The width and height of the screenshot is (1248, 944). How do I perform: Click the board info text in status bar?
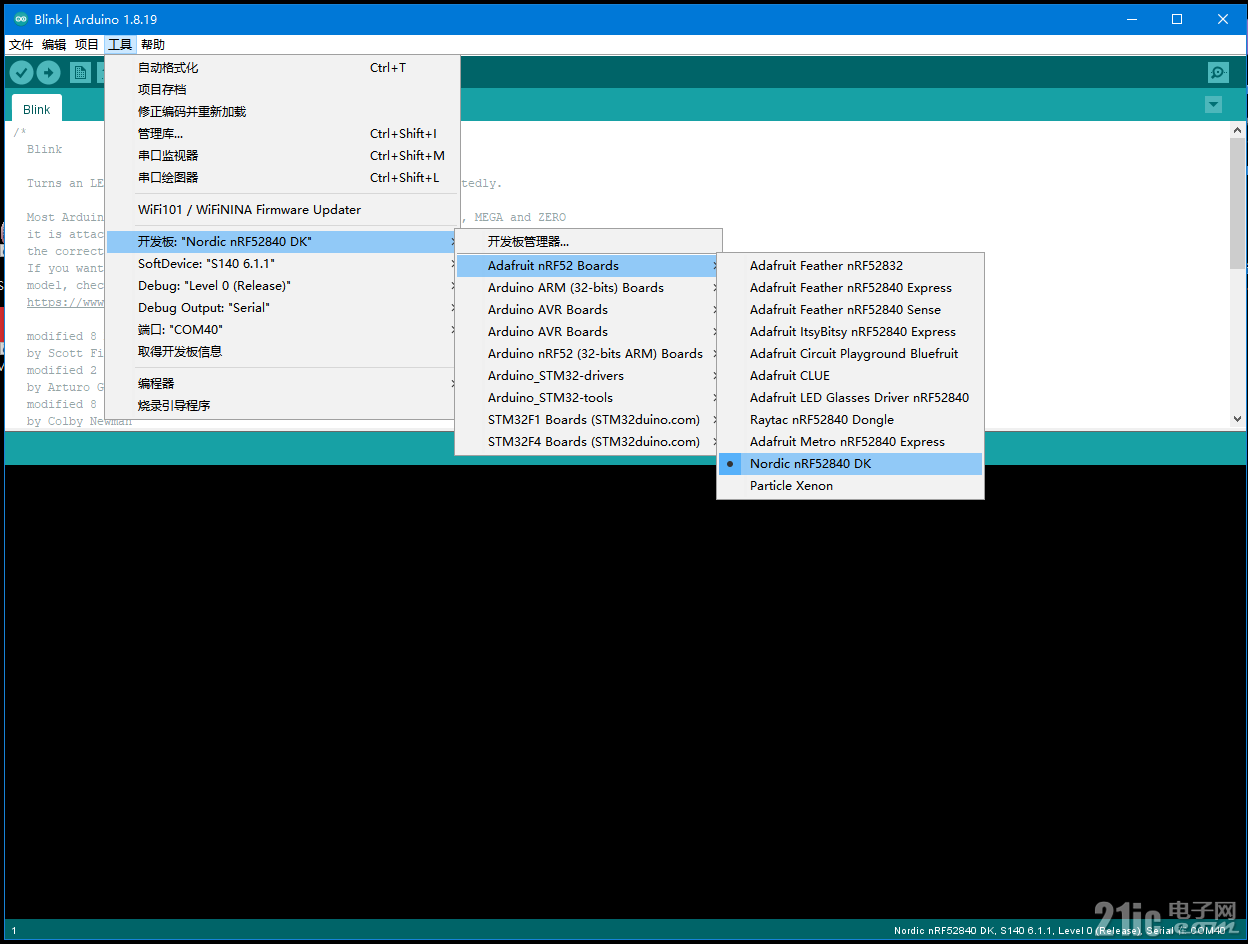pyautogui.click(x=1060, y=931)
